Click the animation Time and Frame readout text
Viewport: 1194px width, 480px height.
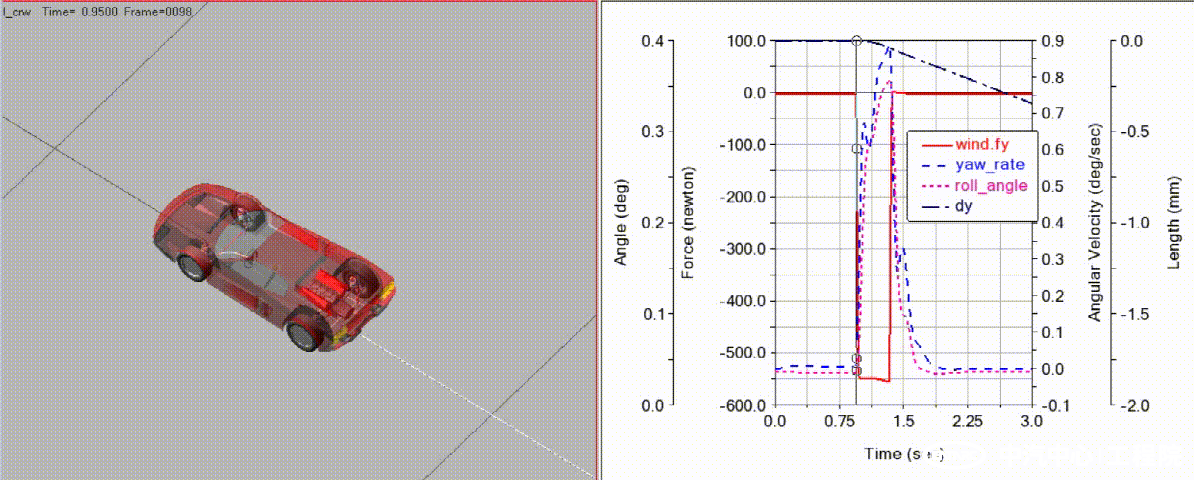[x=102, y=9]
